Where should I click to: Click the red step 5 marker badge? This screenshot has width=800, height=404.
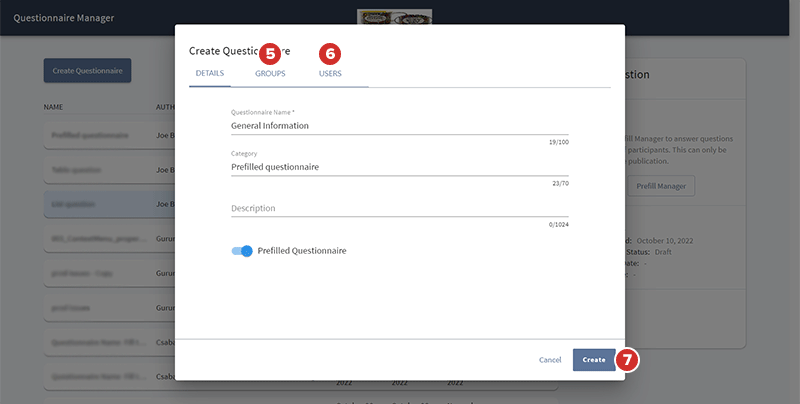270,53
